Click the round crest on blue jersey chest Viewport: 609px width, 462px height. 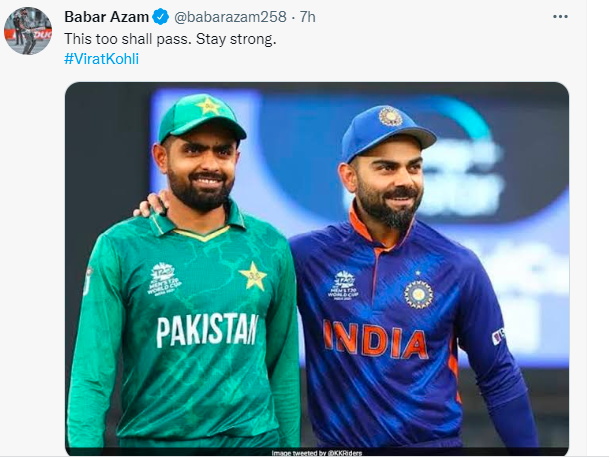[x=418, y=294]
